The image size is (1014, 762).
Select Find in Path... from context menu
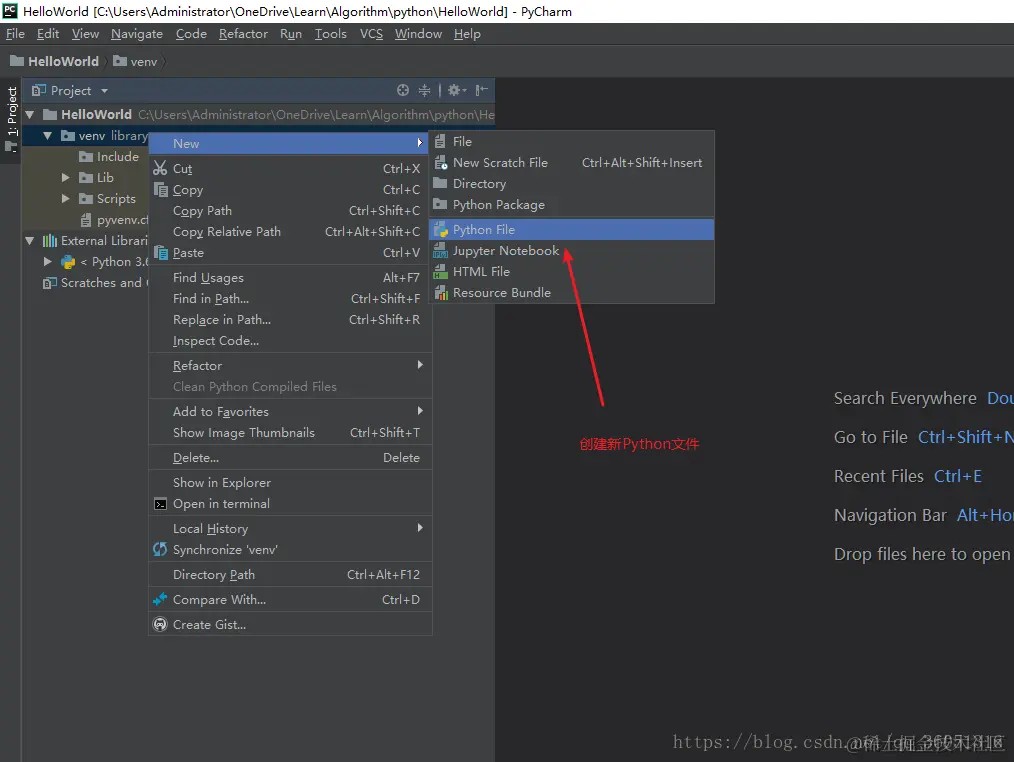tap(290, 298)
